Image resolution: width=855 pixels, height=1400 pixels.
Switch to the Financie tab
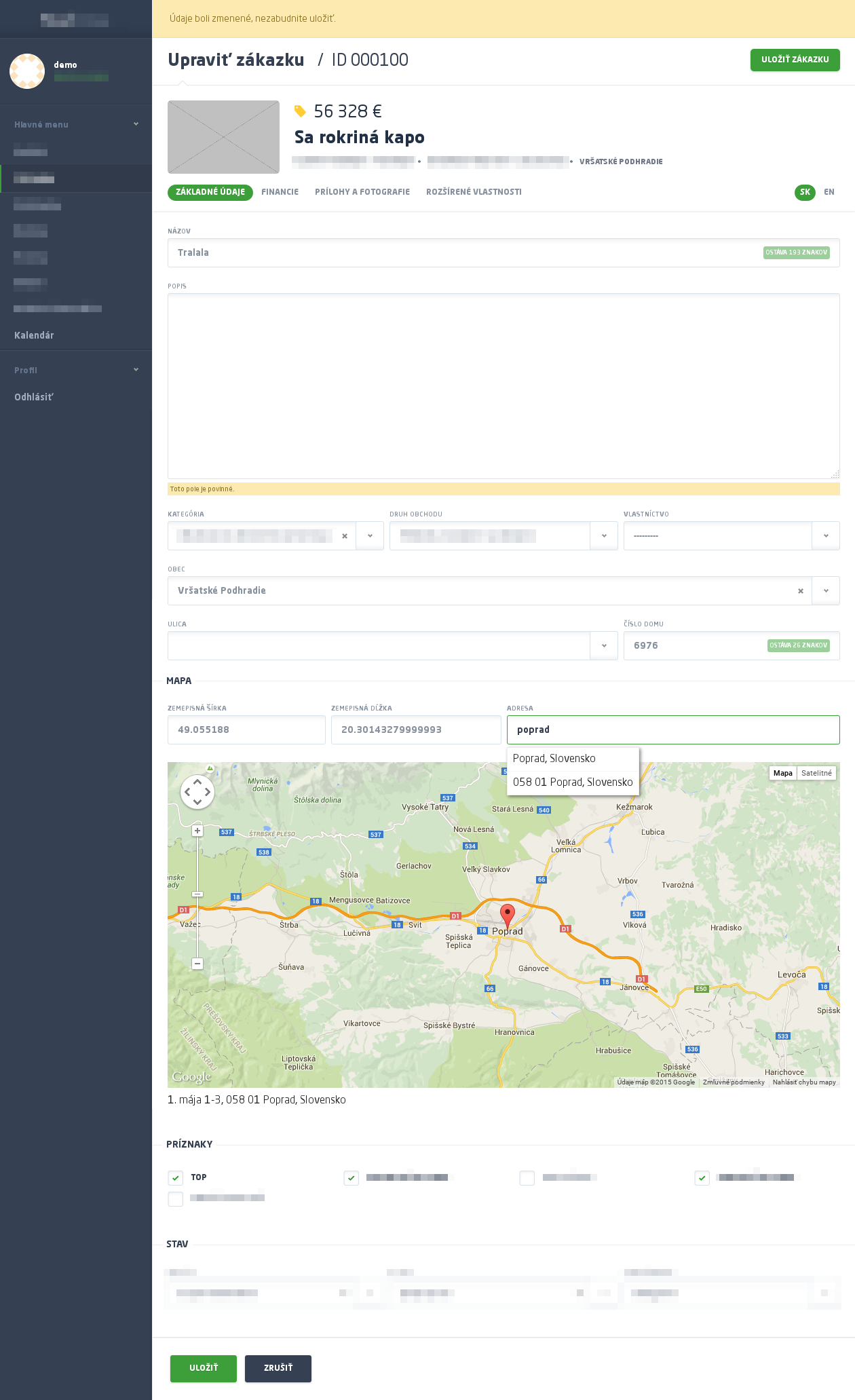point(280,192)
